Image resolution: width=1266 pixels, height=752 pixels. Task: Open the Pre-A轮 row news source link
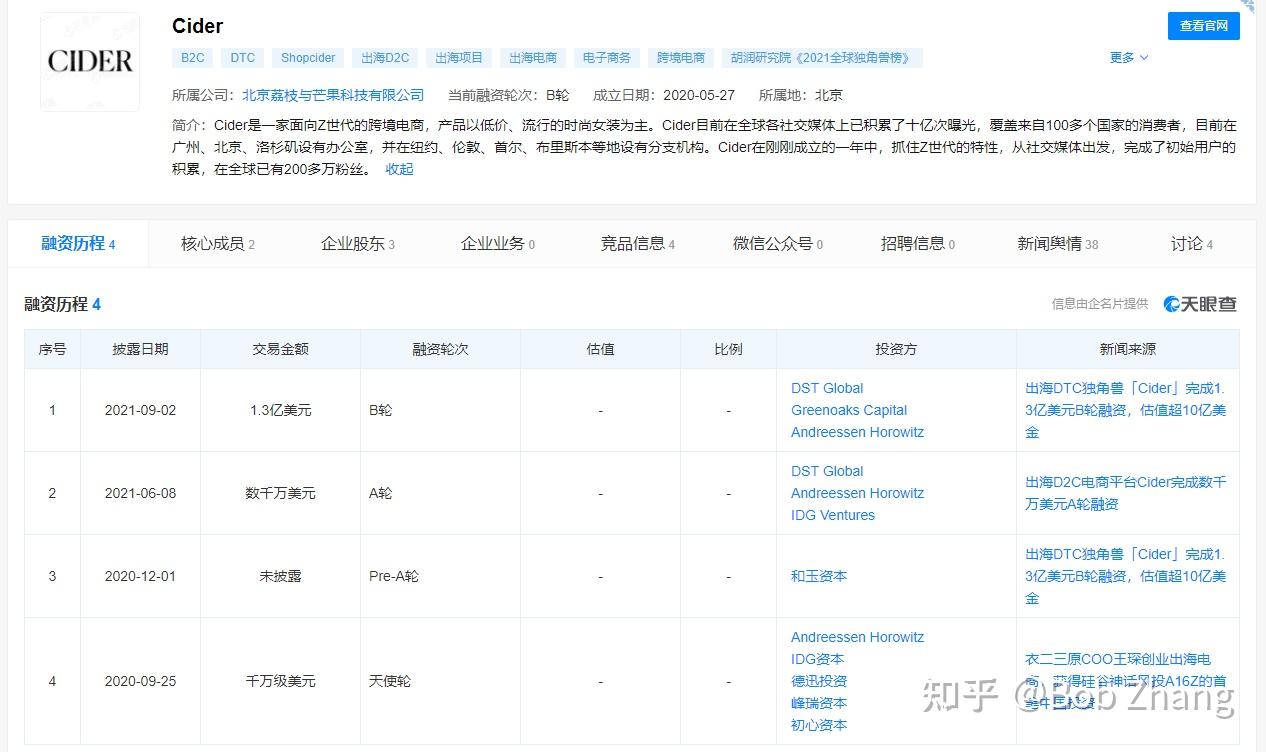pyautogui.click(x=1125, y=576)
